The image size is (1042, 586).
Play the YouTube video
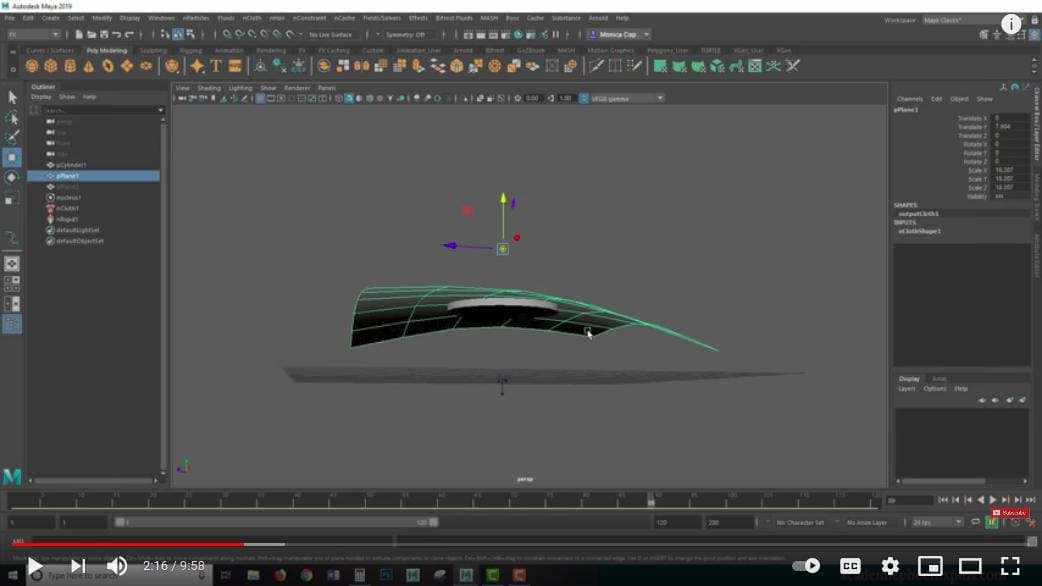[x=35, y=566]
